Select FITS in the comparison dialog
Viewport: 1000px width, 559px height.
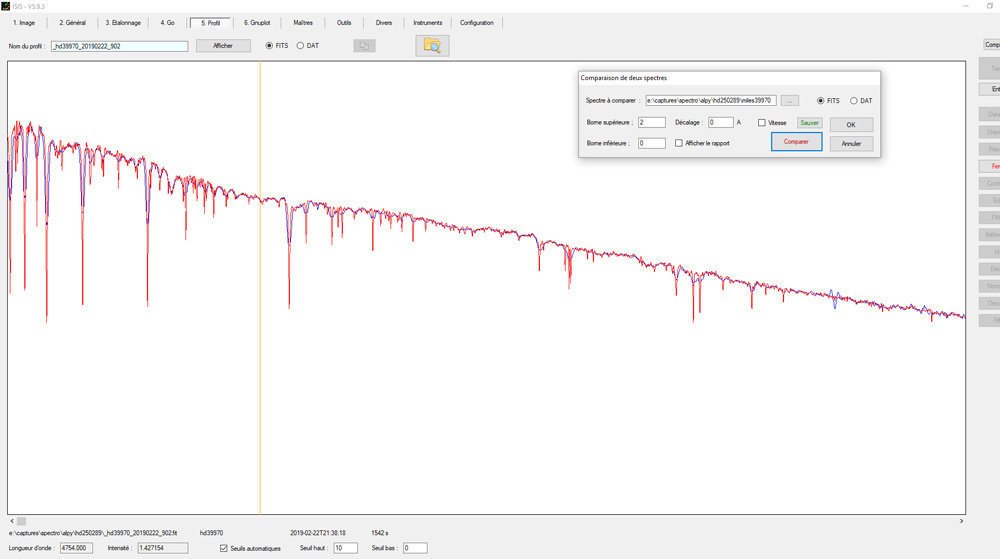pos(821,101)
